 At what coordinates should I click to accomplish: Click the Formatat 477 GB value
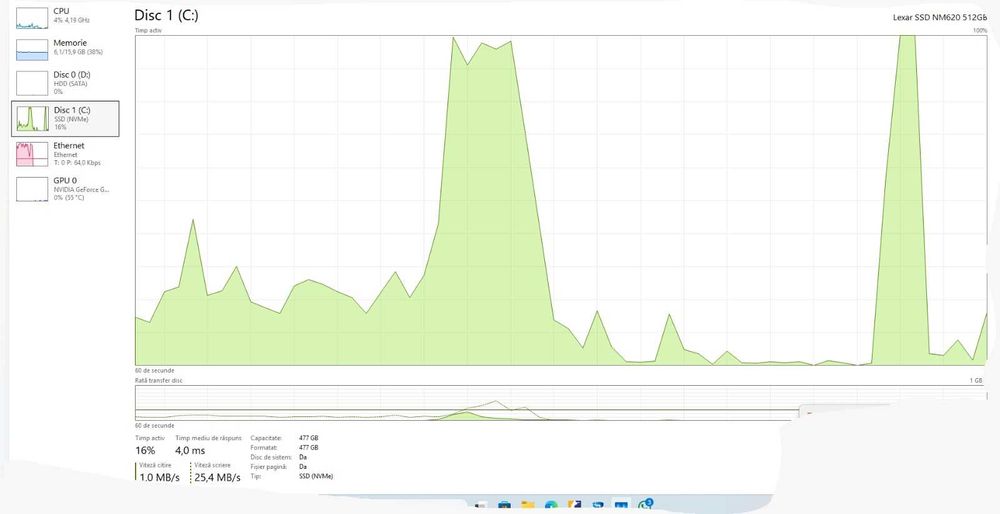click(309, 448)
